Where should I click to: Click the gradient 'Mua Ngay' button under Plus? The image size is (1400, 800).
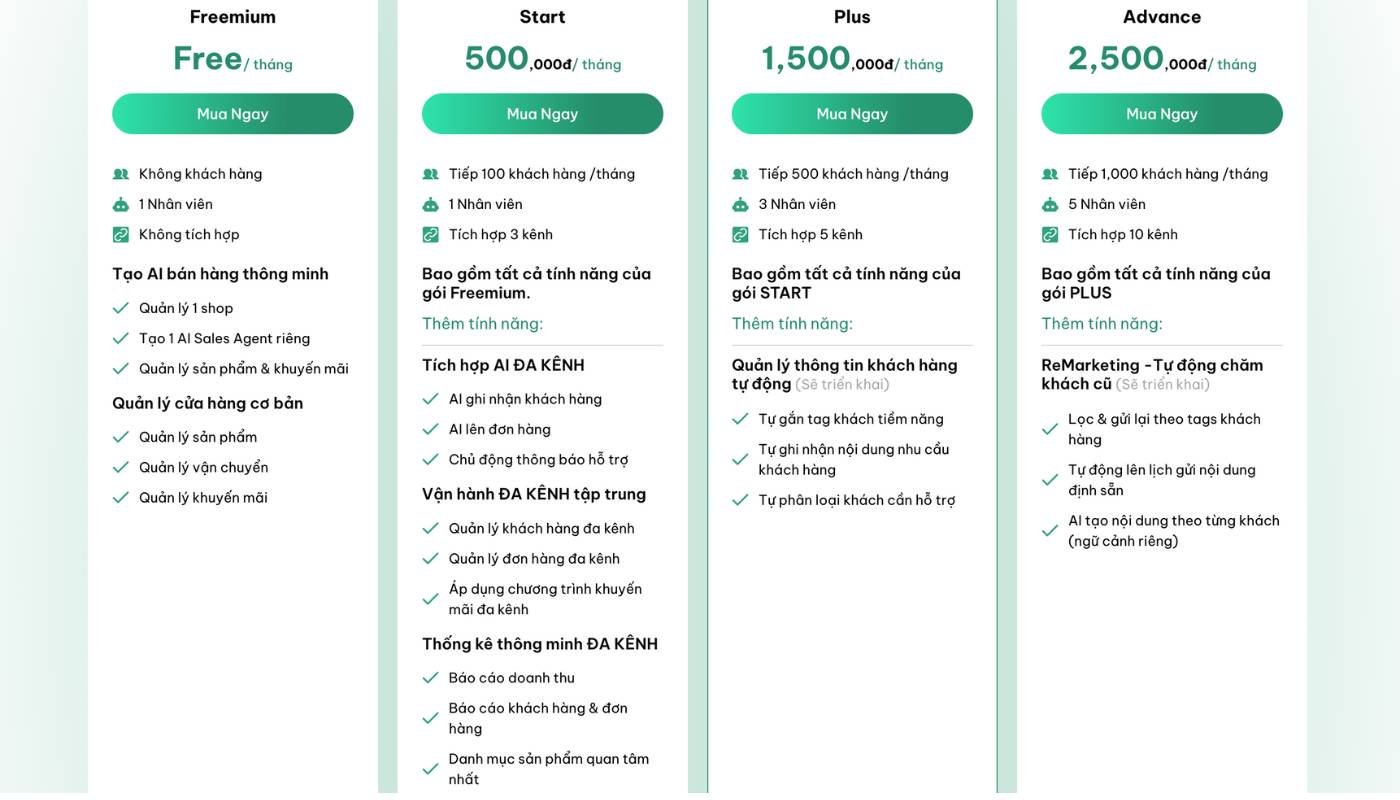coord(852,113)
